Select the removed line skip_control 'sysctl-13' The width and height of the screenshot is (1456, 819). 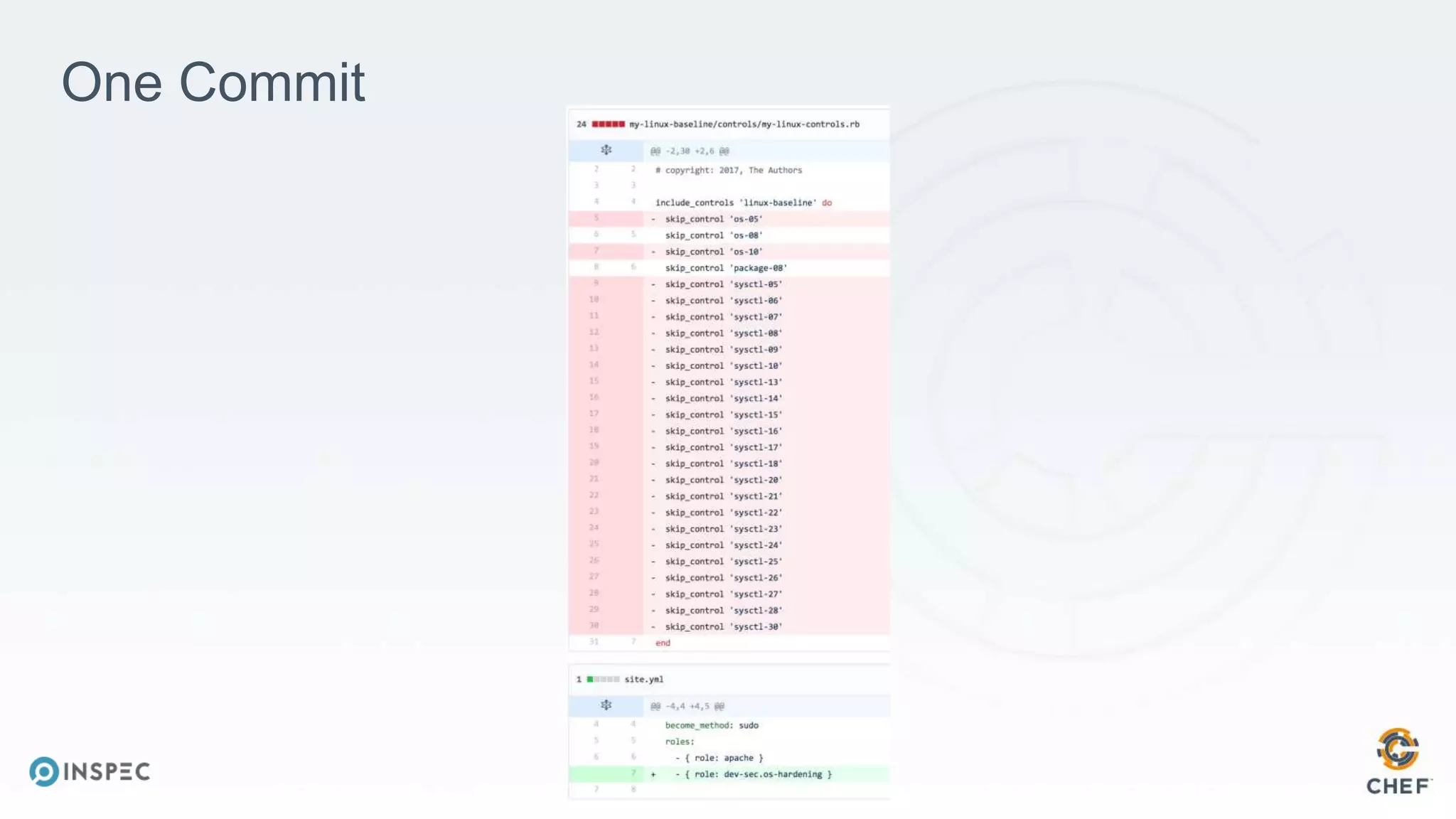729,382
